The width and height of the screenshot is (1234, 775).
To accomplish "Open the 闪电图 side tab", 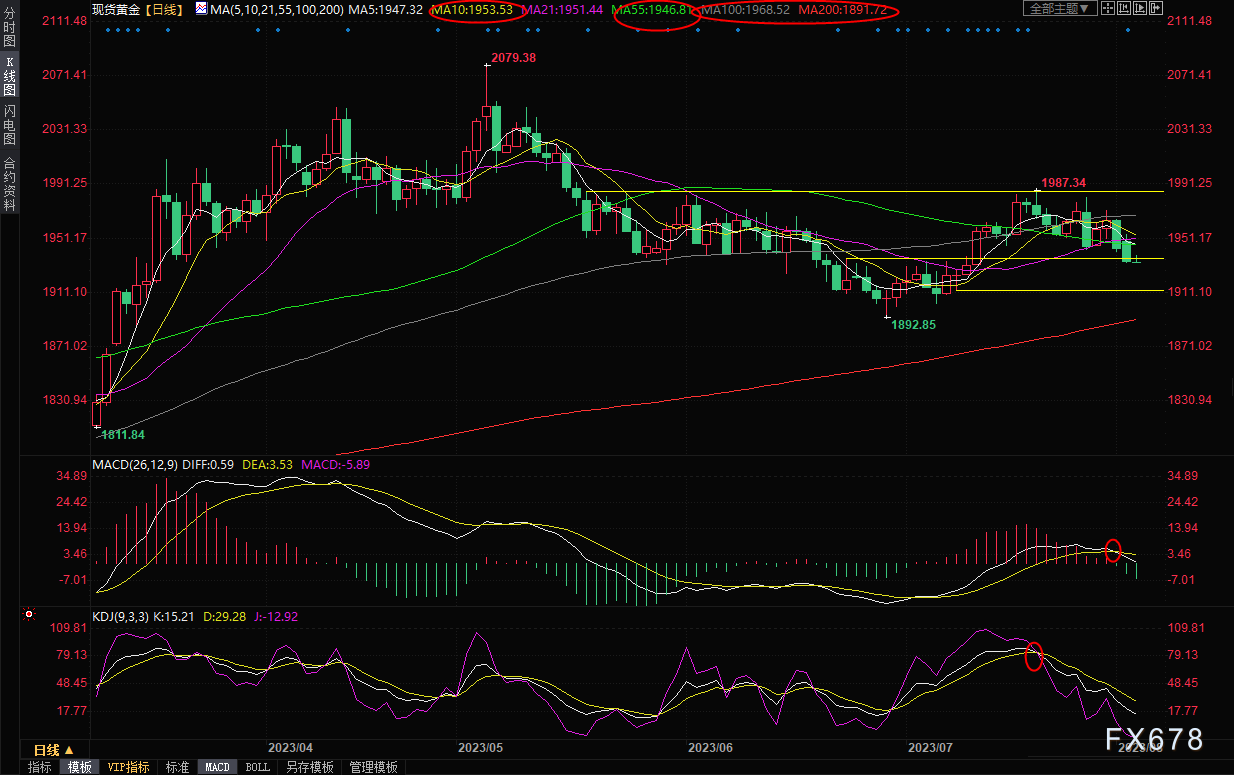I will (9, 125).
